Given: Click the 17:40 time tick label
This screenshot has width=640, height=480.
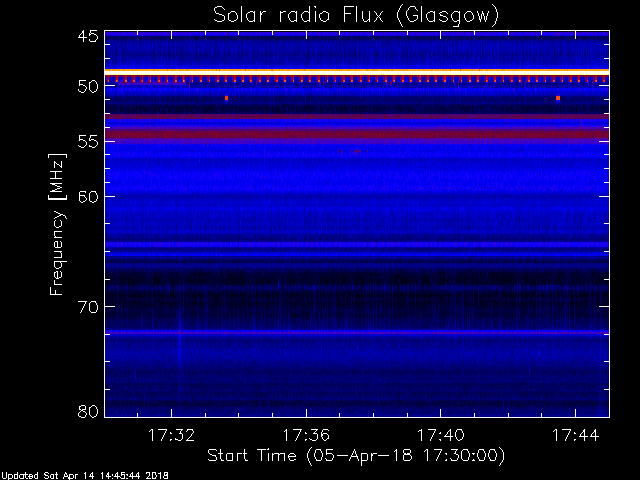Looking at the screenshot, I should pyautogui.click(x=441, y=435).
